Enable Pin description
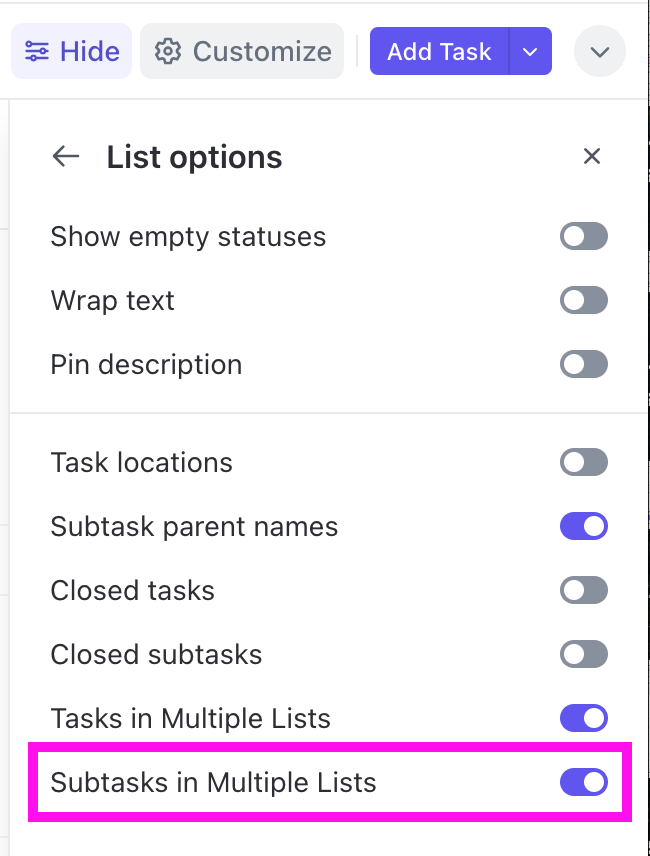 [x=584, y=364]
